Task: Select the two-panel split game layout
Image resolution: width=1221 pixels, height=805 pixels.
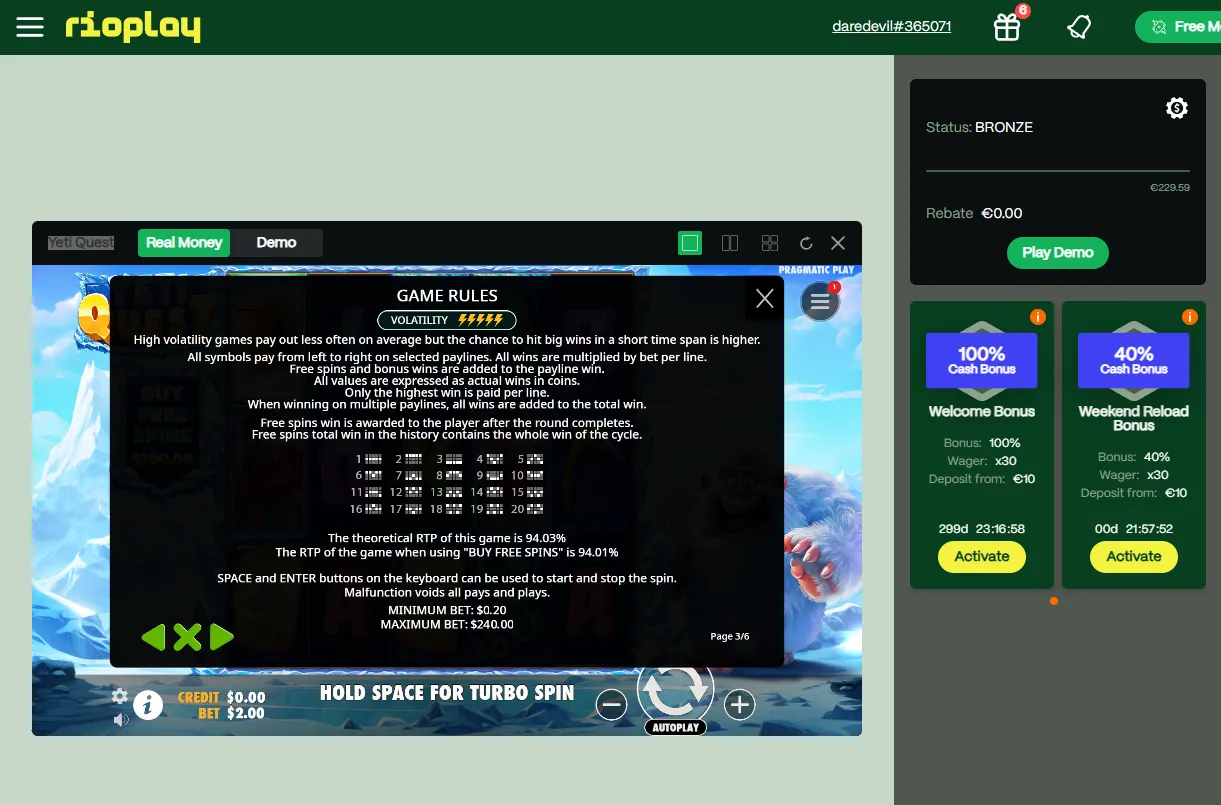Action: pos(730,243)
